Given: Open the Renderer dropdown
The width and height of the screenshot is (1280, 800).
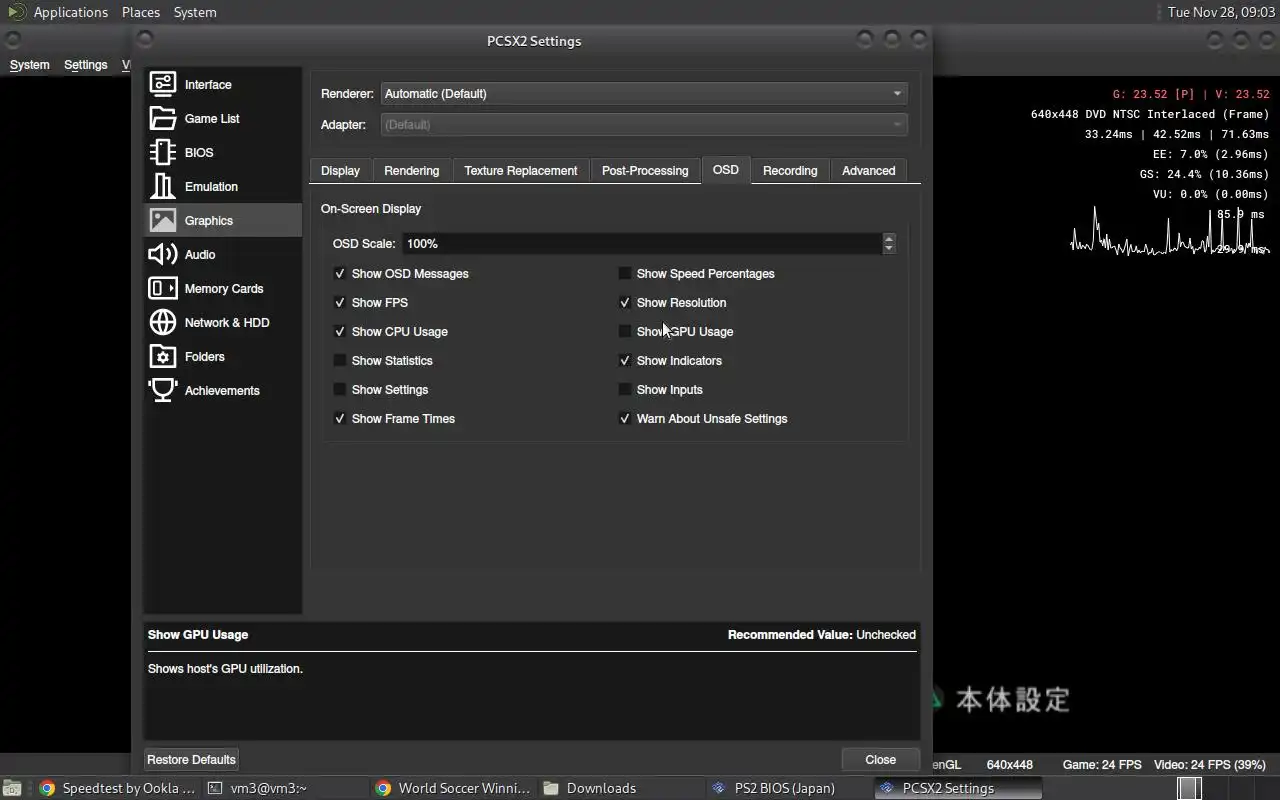Looking at the screenshot, I should (x=644, y=93).
